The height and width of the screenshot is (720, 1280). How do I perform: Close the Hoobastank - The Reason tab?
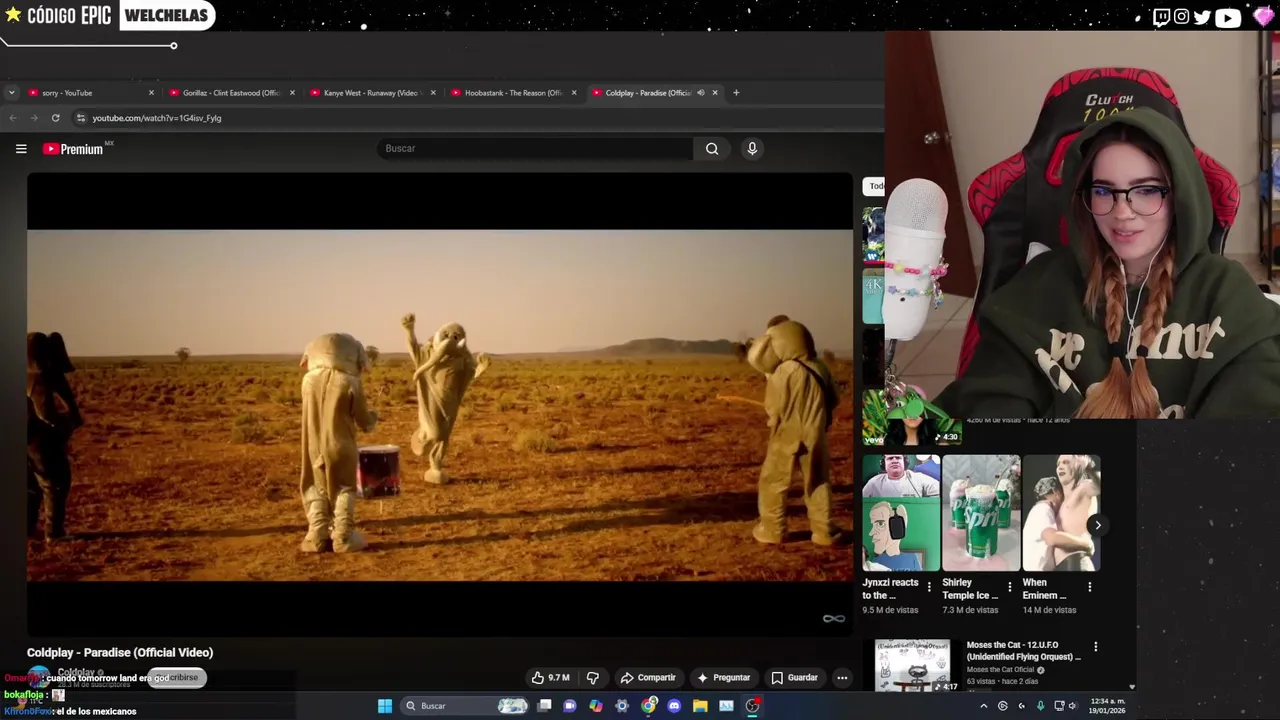coord(574,93)
